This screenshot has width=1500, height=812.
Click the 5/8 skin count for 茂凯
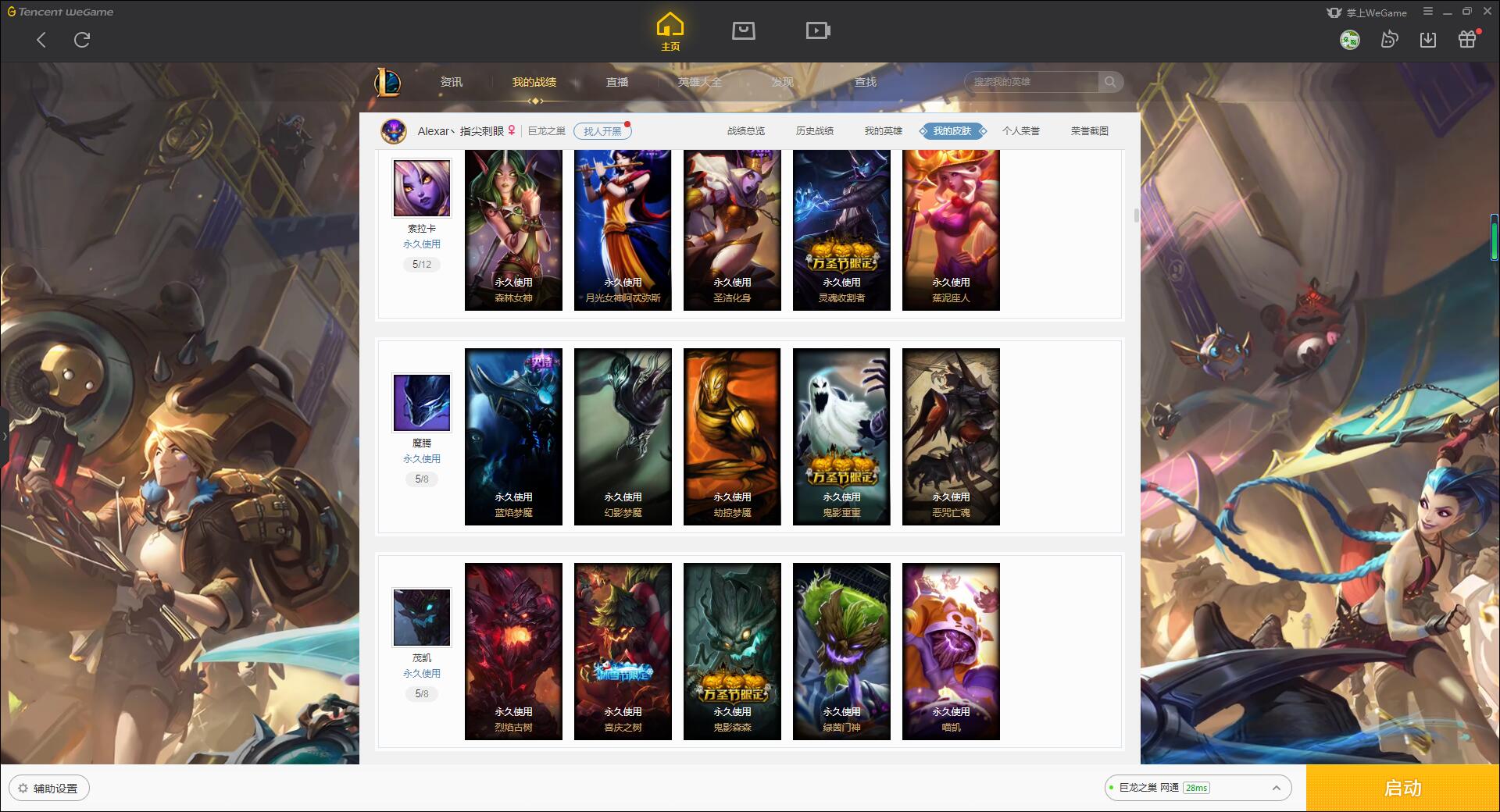click(422, 694)
